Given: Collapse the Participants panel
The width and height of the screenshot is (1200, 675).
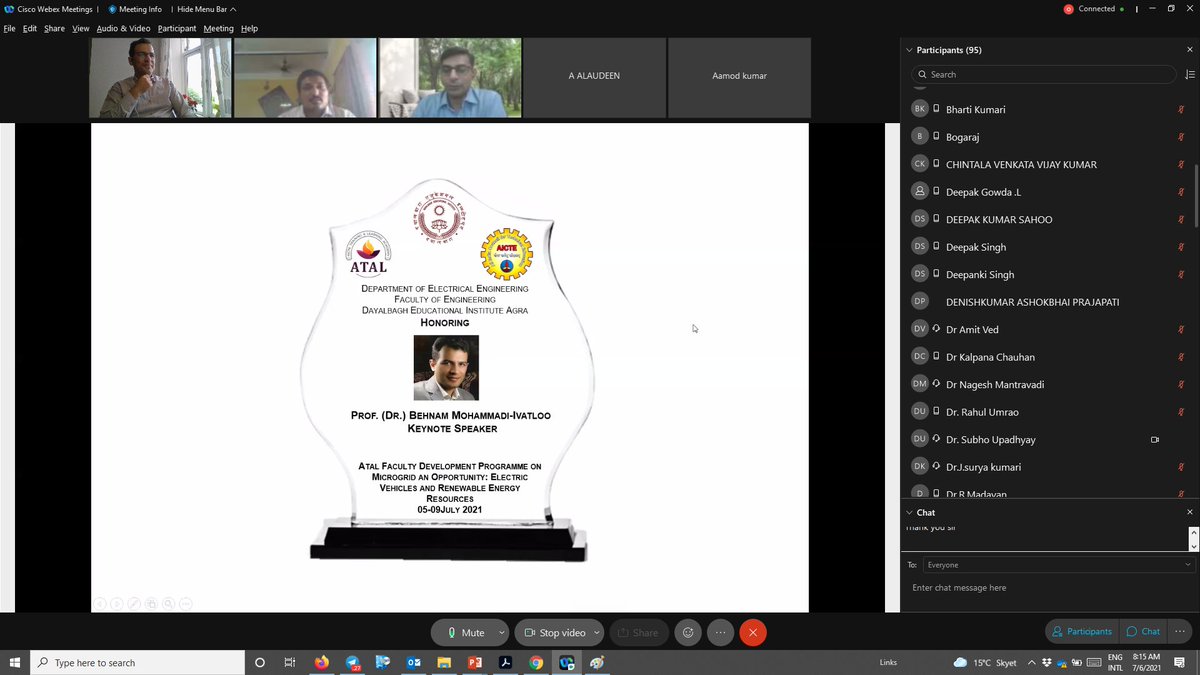Looking at the screenshot, I should 908,49.
